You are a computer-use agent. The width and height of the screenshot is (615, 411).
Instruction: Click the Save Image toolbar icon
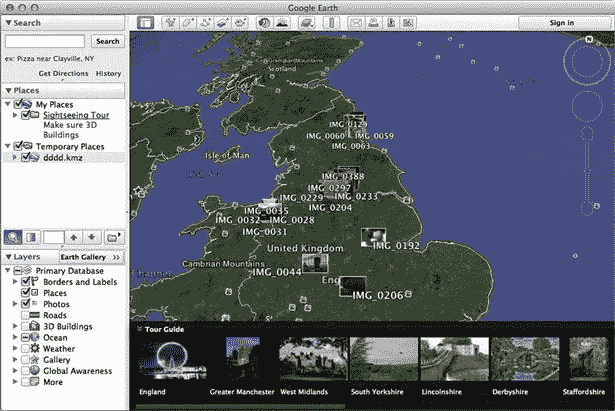(391, 23)
